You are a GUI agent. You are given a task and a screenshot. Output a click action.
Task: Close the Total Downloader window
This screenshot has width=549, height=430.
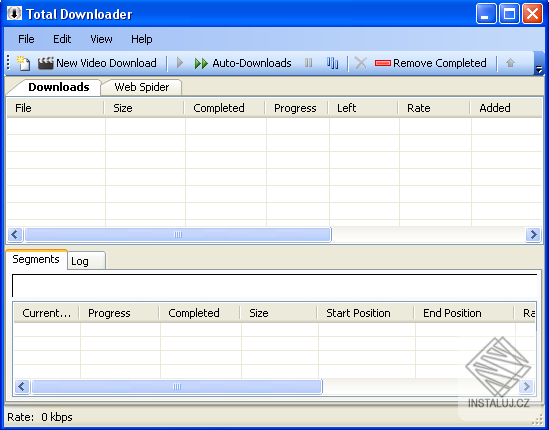[x=532, y=14]
